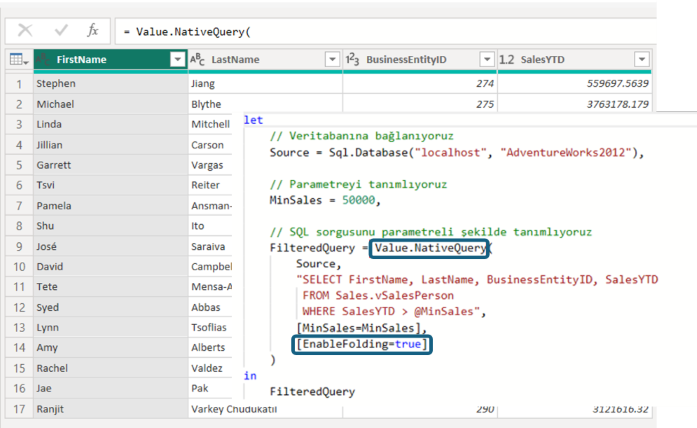Click the cell 'Ranjit'
Viewport: 697px width, 428px height.
point(110,409)
